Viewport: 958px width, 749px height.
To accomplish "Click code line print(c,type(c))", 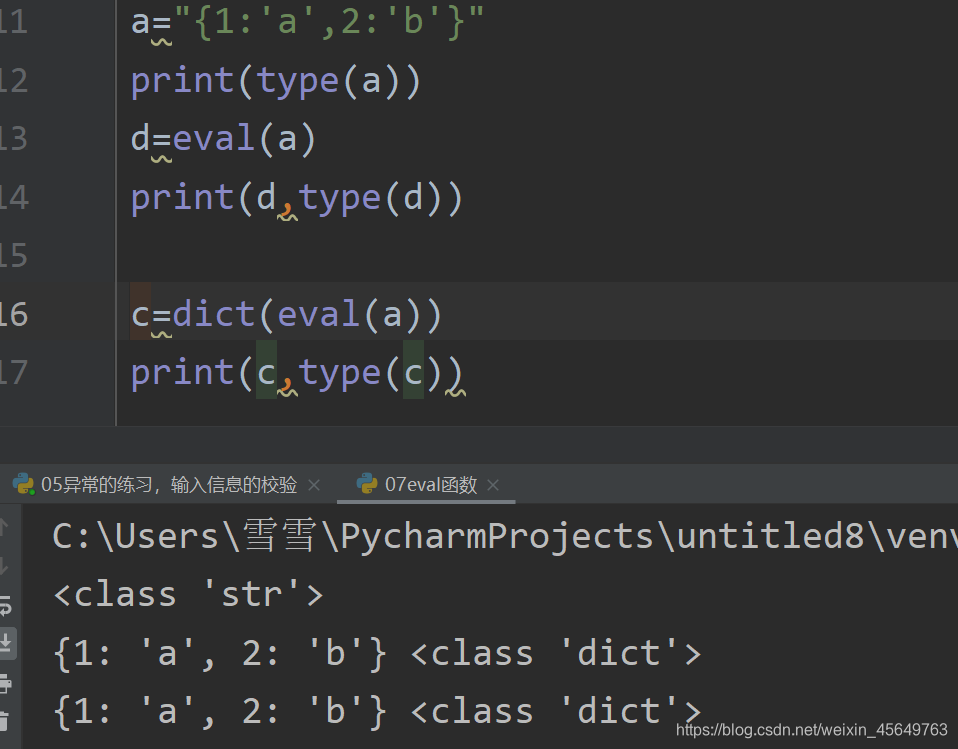I will point(298,373).
